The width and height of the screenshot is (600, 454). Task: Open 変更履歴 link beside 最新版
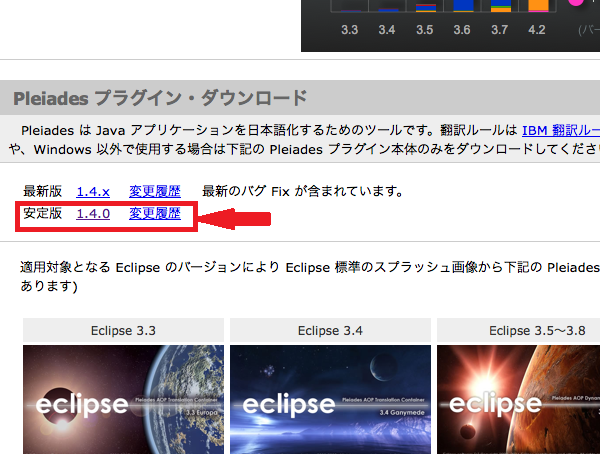point(155,191)
